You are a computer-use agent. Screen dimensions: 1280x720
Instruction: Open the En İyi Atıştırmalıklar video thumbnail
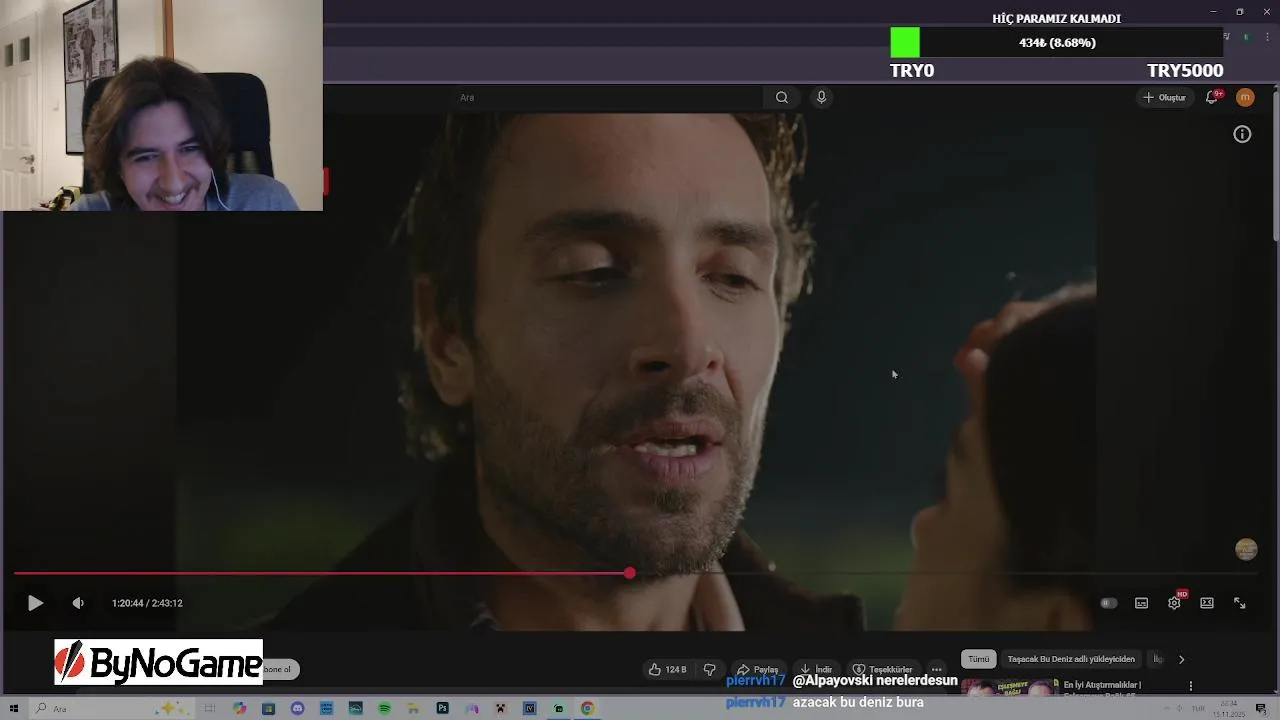click(x=1009, y=686)
